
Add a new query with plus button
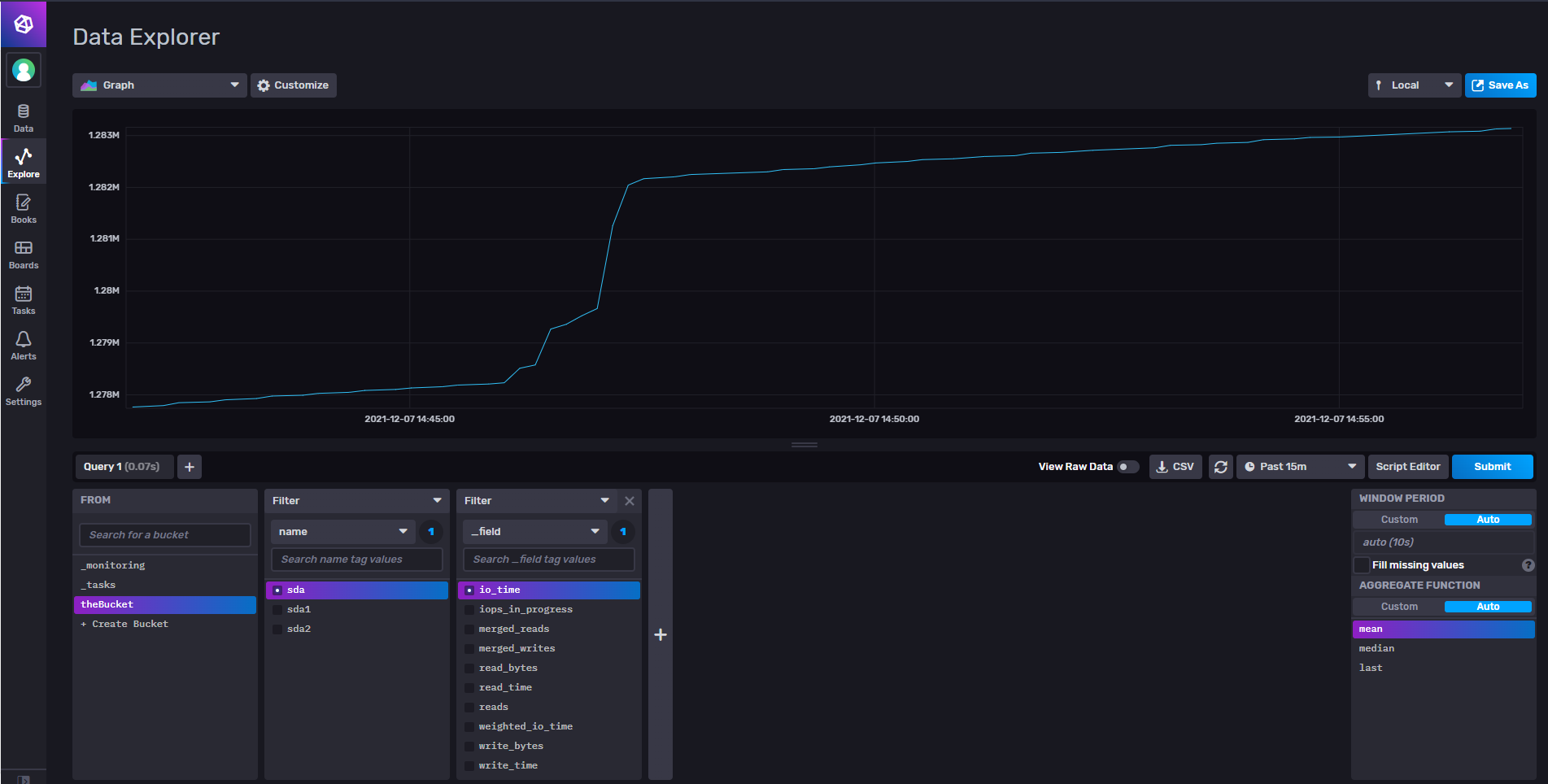tap(190, 467)
